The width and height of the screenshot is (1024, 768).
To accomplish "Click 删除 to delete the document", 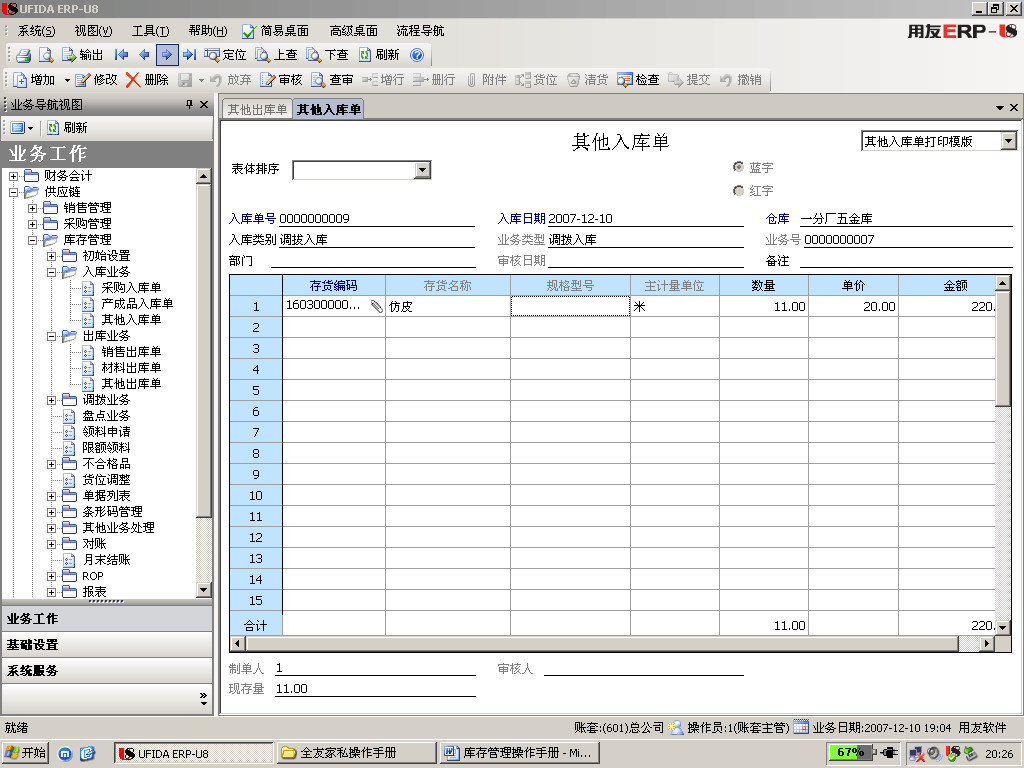I will click(x=147, y=80).
